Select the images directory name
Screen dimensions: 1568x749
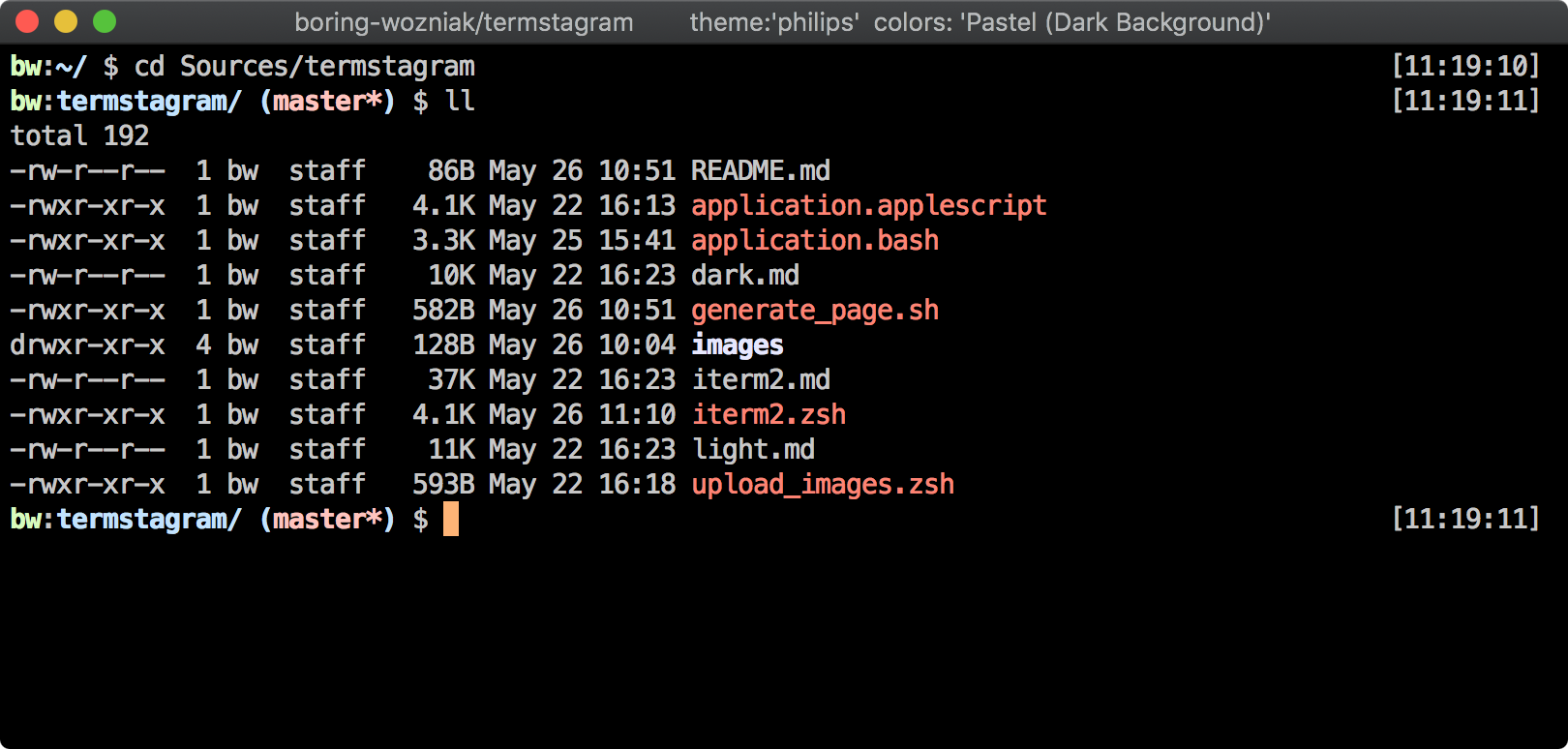(x=738, y=345)
